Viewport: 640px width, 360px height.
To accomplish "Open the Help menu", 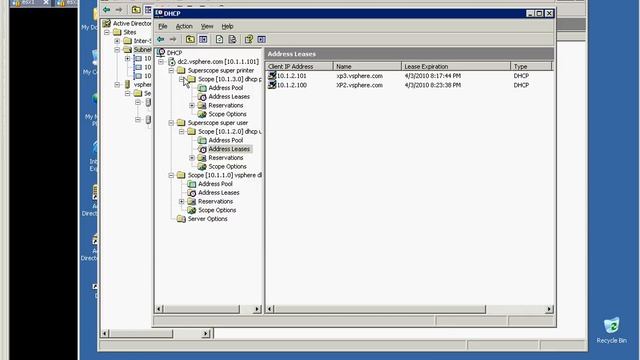I will (x=227, y=26).
